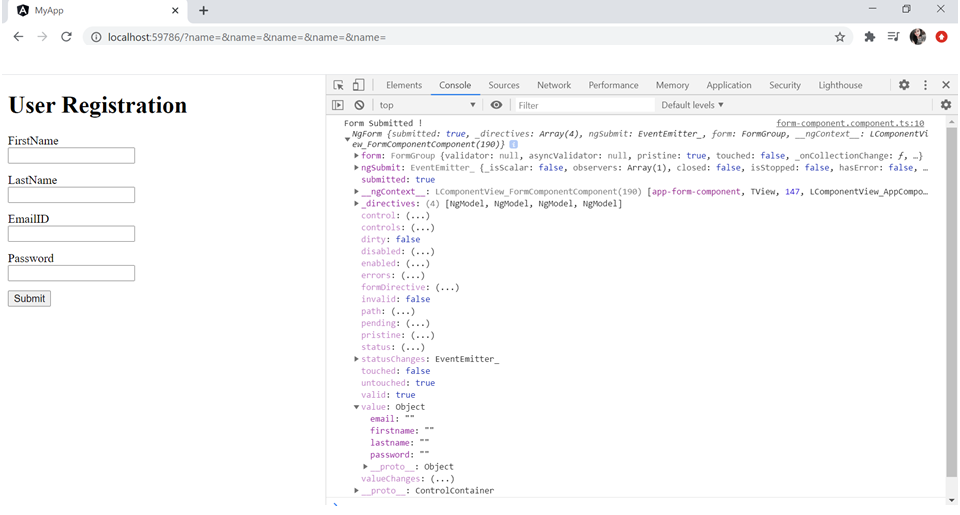Open the DevTools three-dot customize menu

[925, 85]
